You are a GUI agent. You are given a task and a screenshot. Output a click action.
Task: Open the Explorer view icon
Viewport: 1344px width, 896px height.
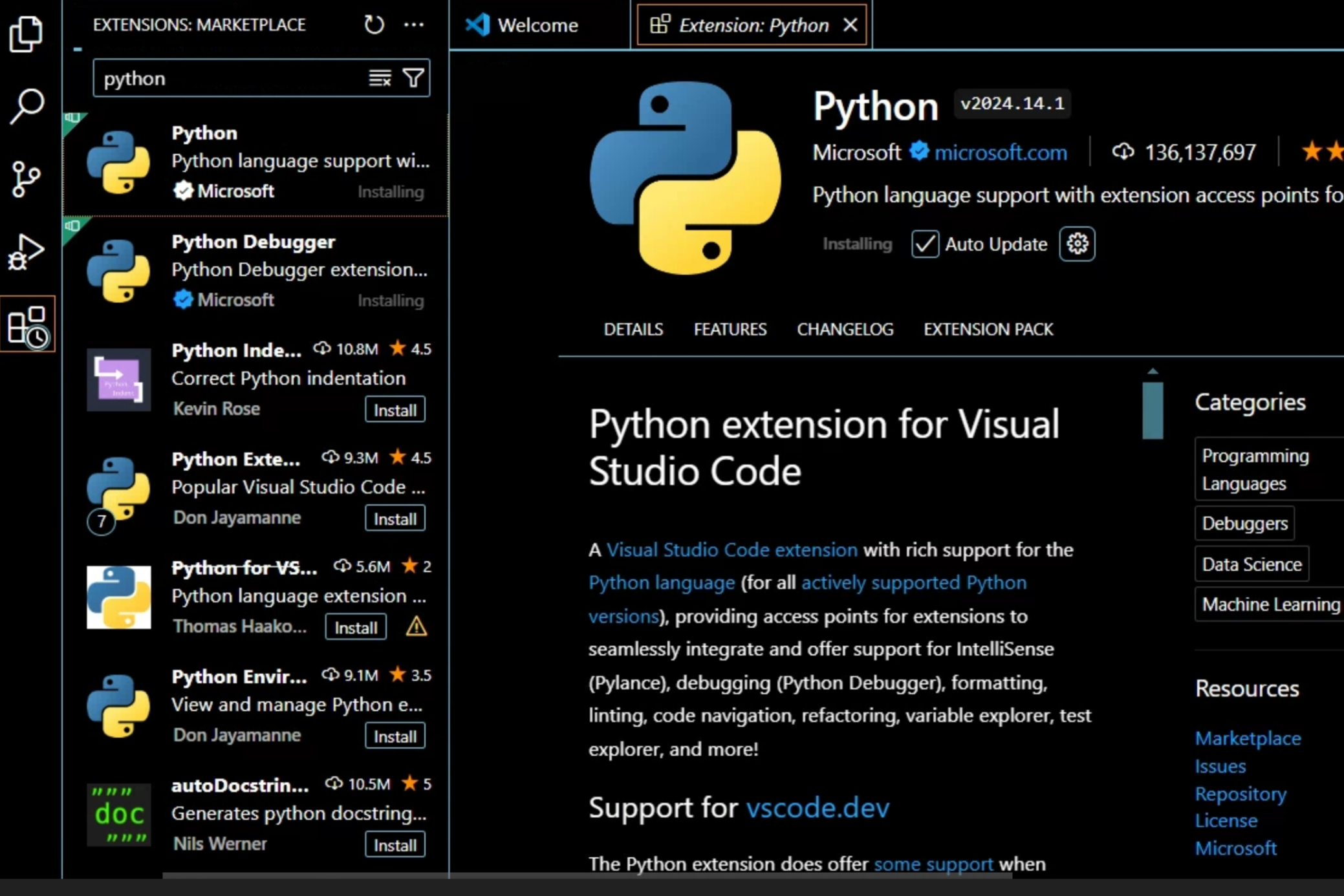click(x=27, y=33)
